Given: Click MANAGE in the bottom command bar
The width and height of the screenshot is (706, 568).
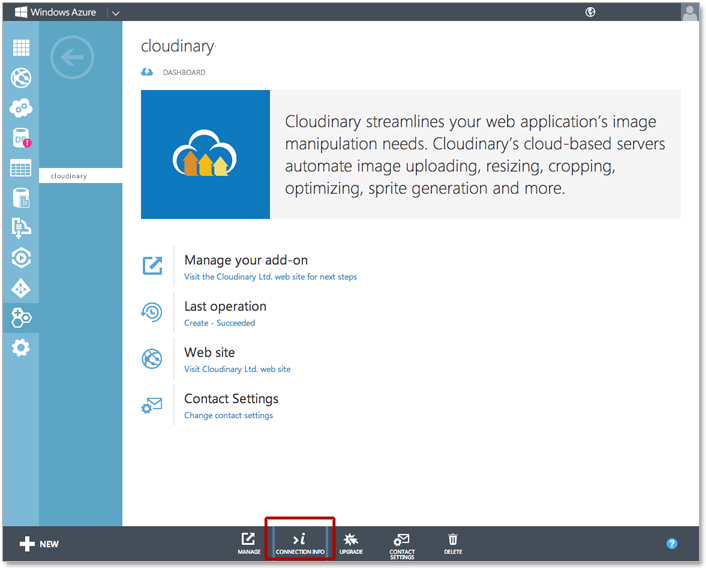Looking at the screenshot, I should click(x=249, y=543).
